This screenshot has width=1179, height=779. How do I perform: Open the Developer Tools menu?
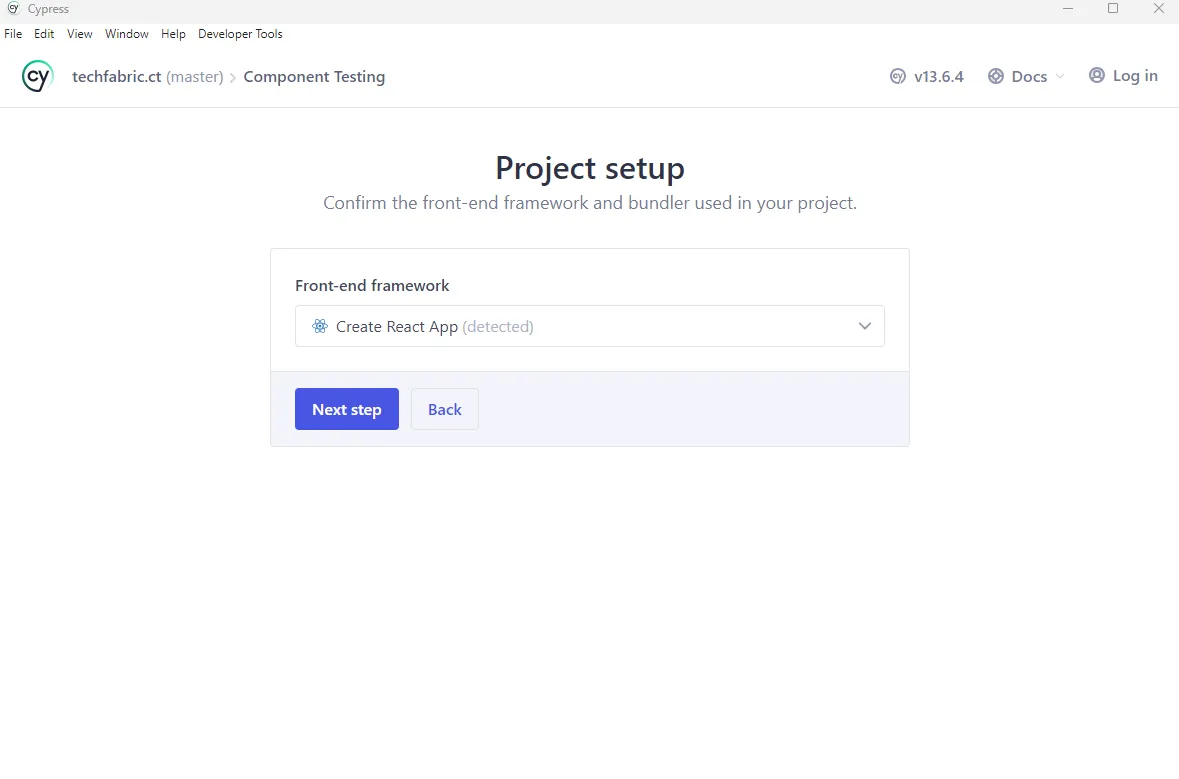coord(240,33)
